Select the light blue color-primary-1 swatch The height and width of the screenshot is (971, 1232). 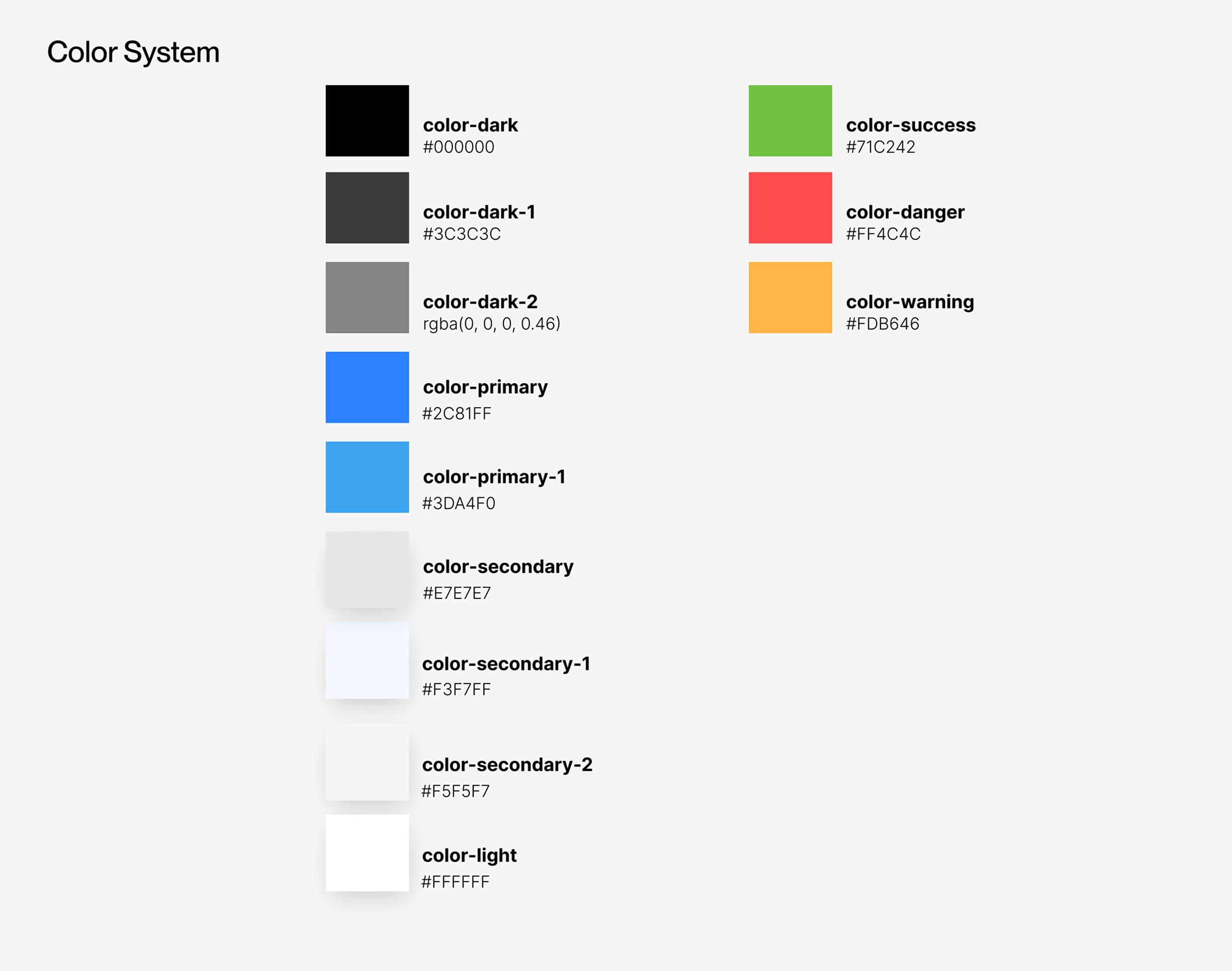tap(367, 477)
